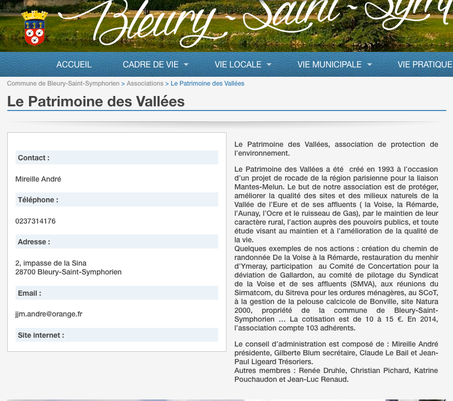Click the intro text 'association de protection de l'environnement'
This screenshot has height=401, width=453.
pos(336,149)
